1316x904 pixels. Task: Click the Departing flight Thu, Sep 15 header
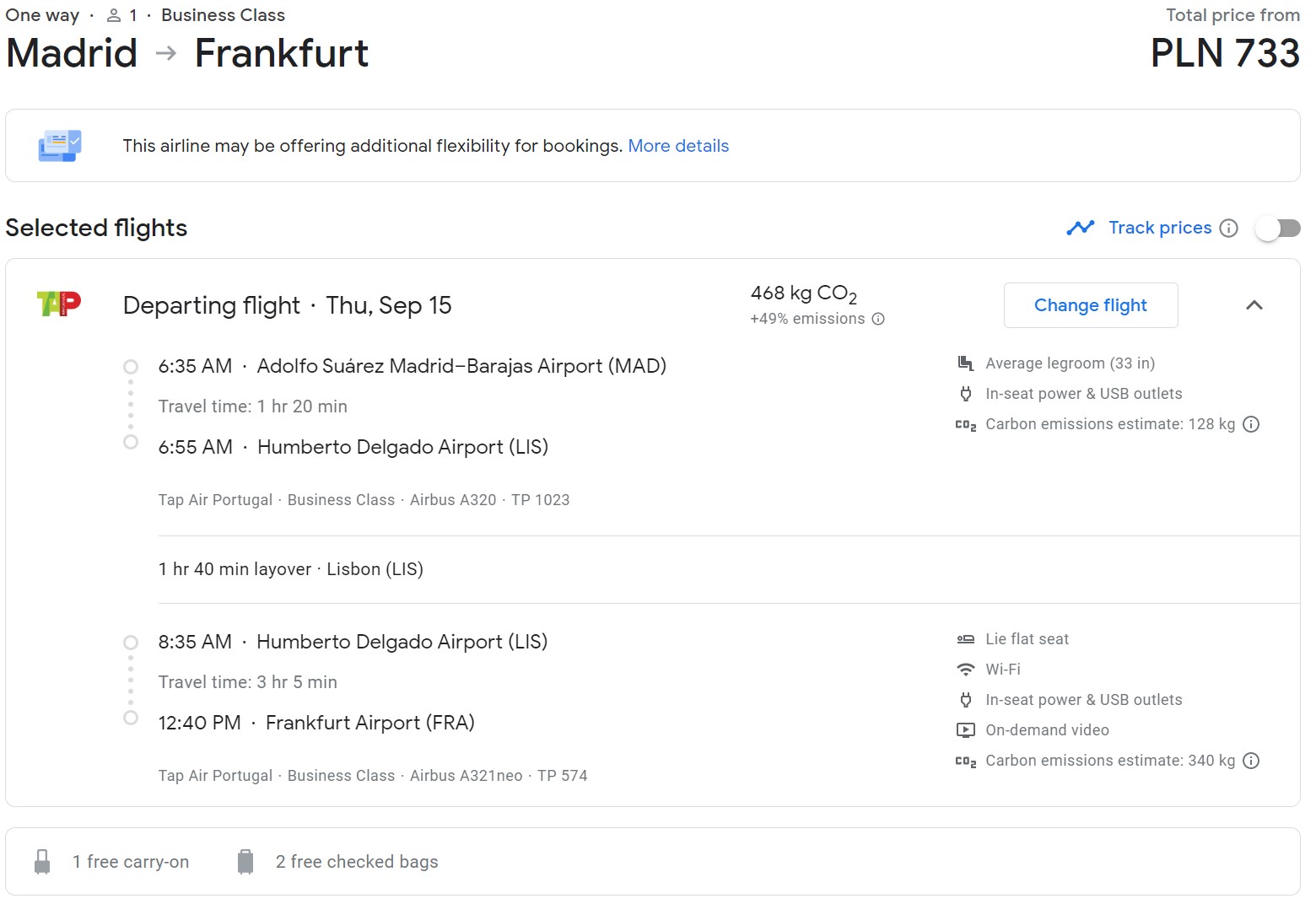pyautogui.click(x=287, y=305)
